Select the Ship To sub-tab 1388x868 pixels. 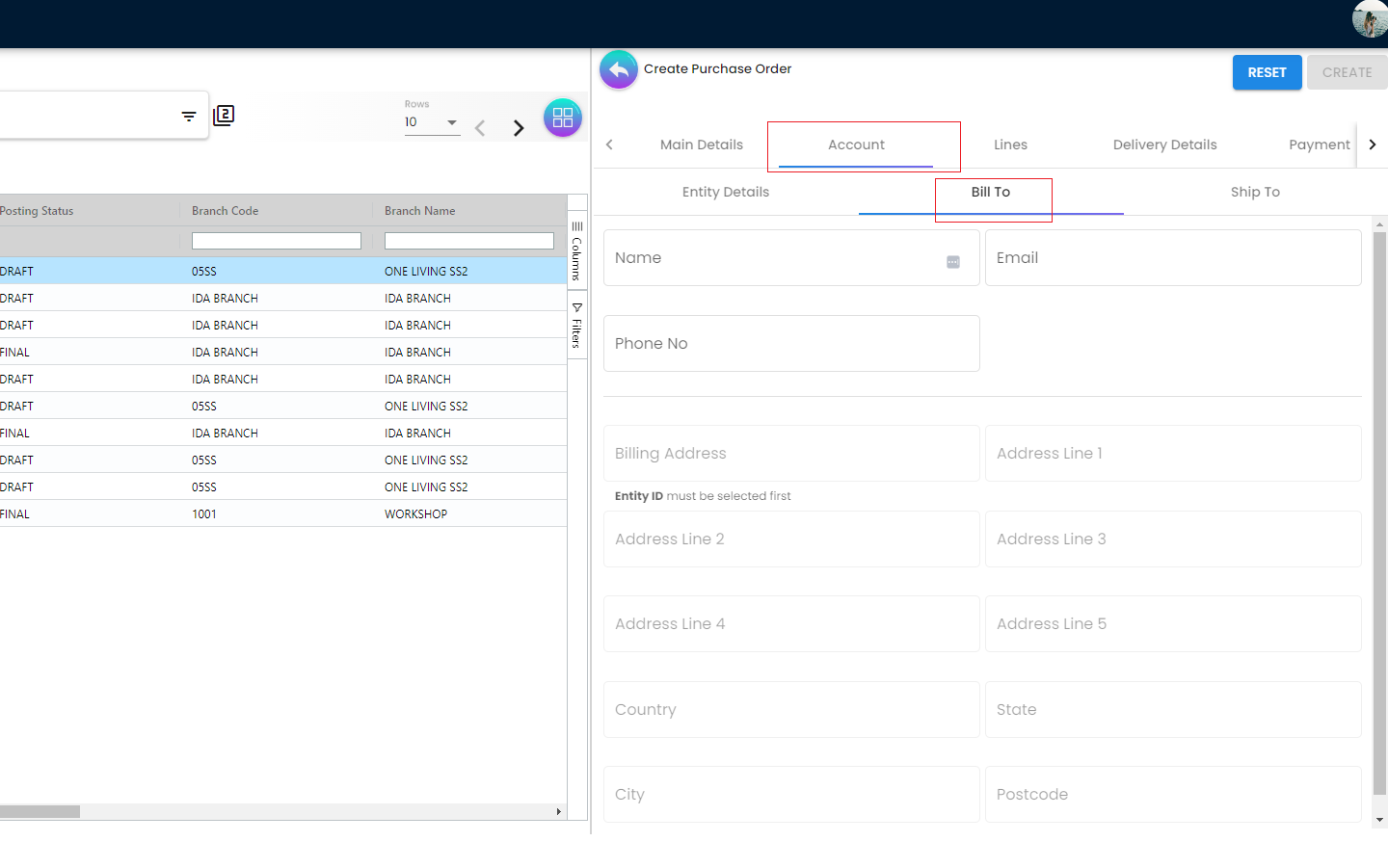[1255, 192]
